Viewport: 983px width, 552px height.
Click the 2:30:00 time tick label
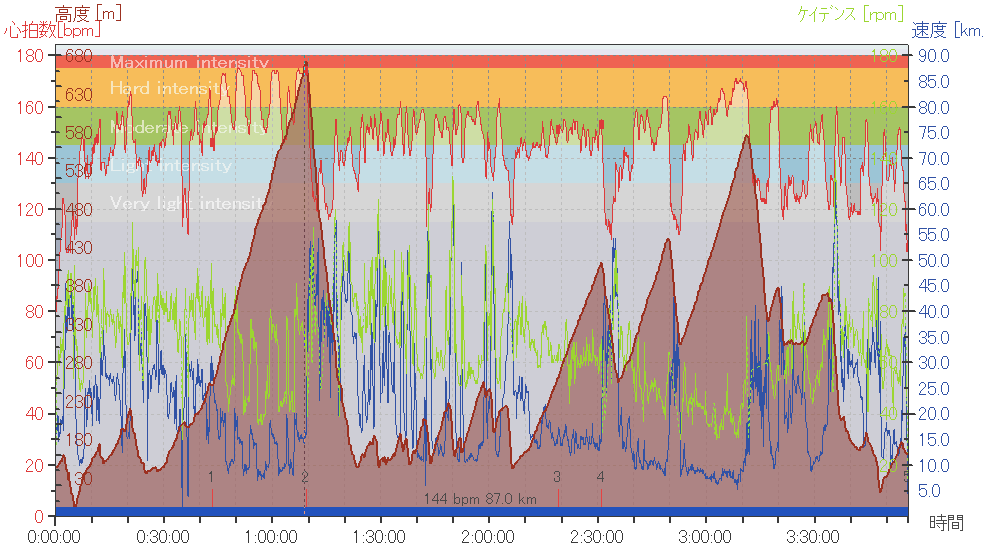(x=597, y=537)
